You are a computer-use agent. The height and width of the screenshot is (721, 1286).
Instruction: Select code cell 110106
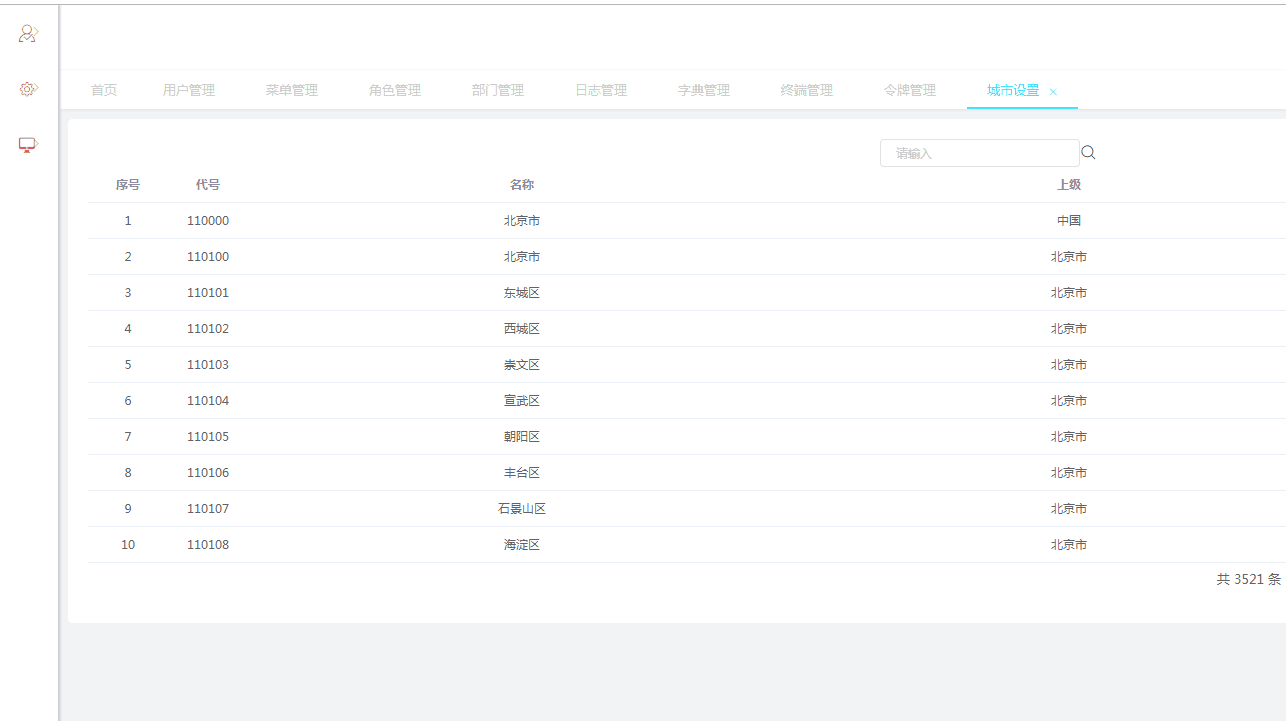point(208,473)
